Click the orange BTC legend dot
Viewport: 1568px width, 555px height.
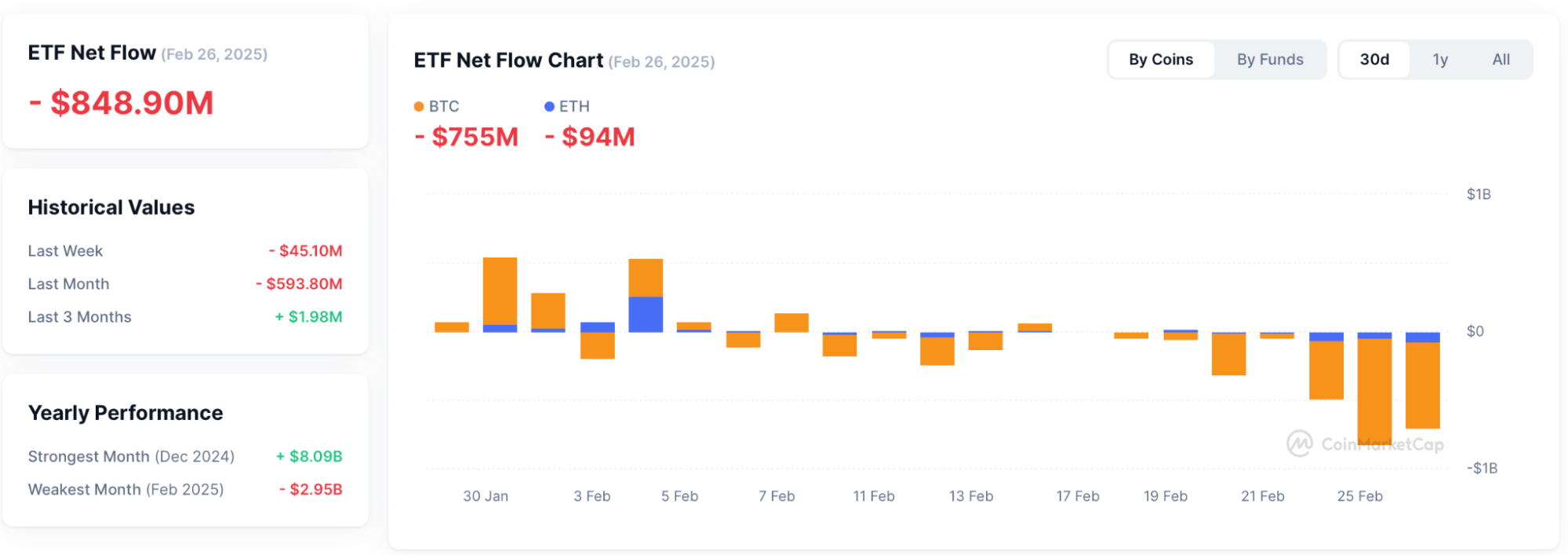click(x=420, y=106)
